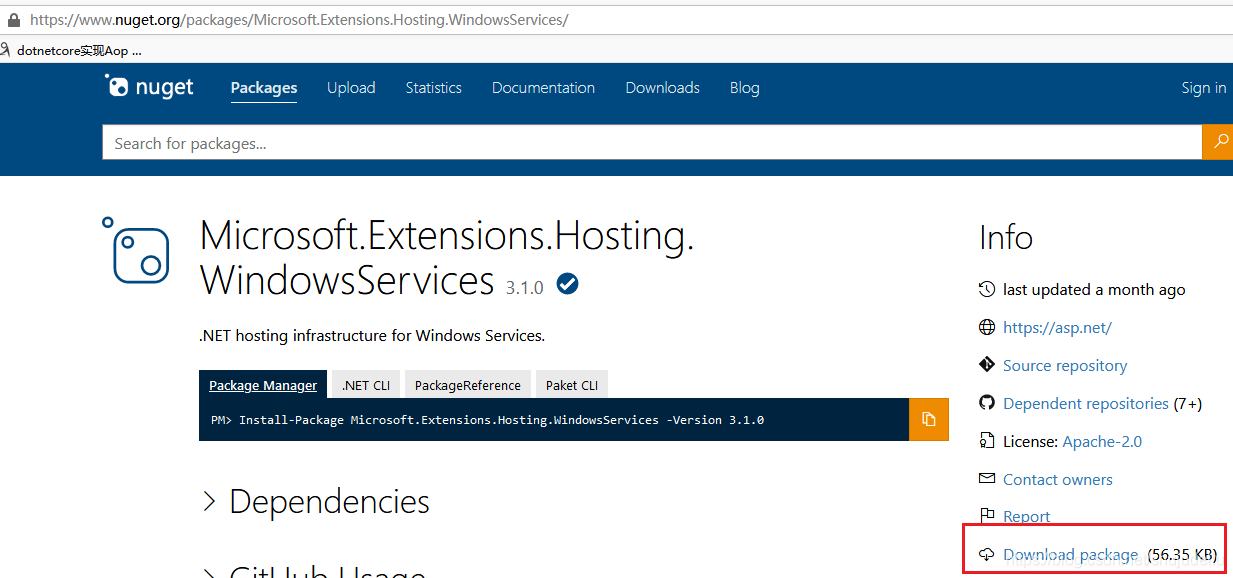The width and height of the screenshot is (1233, 578).
Task: Open the Upload nav item
Action: pos(351,88)
